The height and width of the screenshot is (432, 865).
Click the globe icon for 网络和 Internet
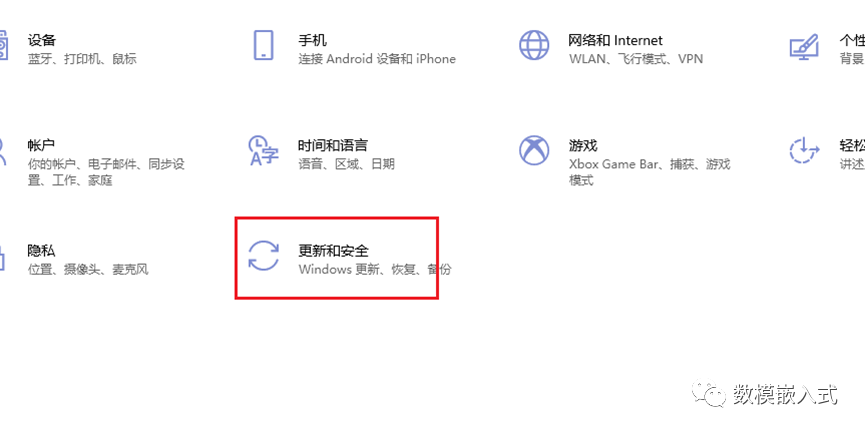[534, 45]
